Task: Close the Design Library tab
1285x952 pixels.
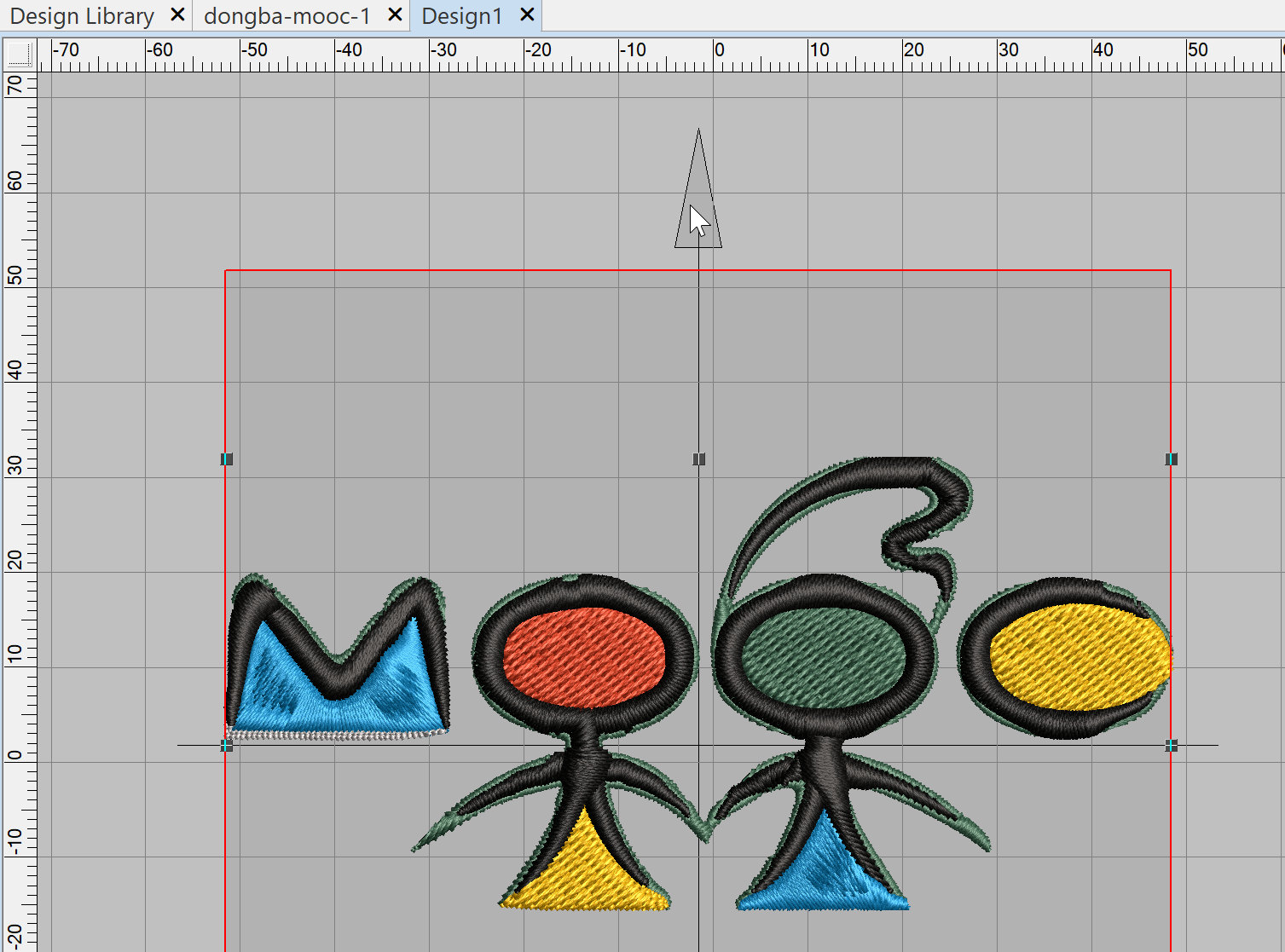Action: (177, 14)
